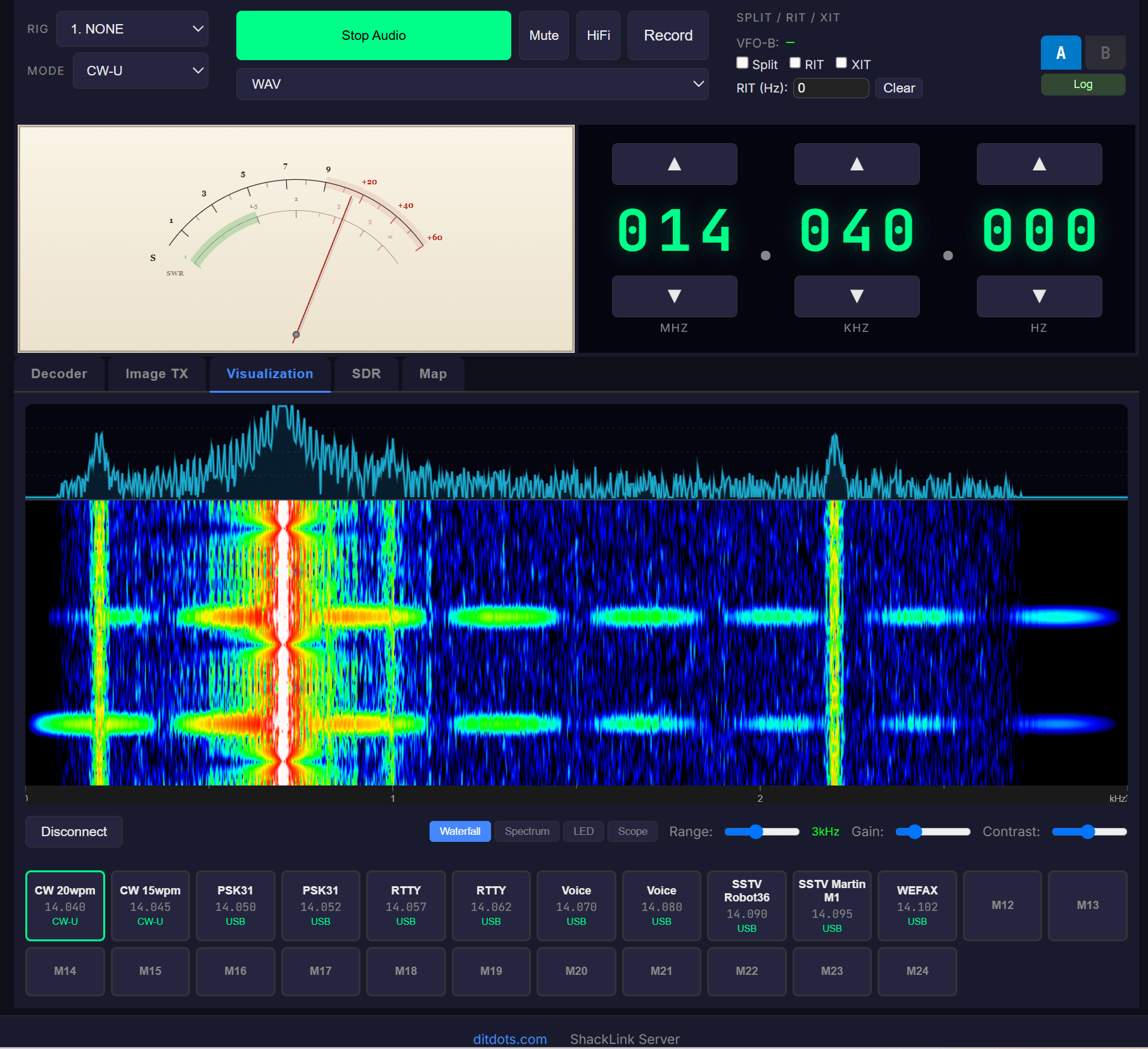Viewport: 1148px width, 1049px height.
Task: Open the ditdots.com link
Action: [x=509, y=1039]
